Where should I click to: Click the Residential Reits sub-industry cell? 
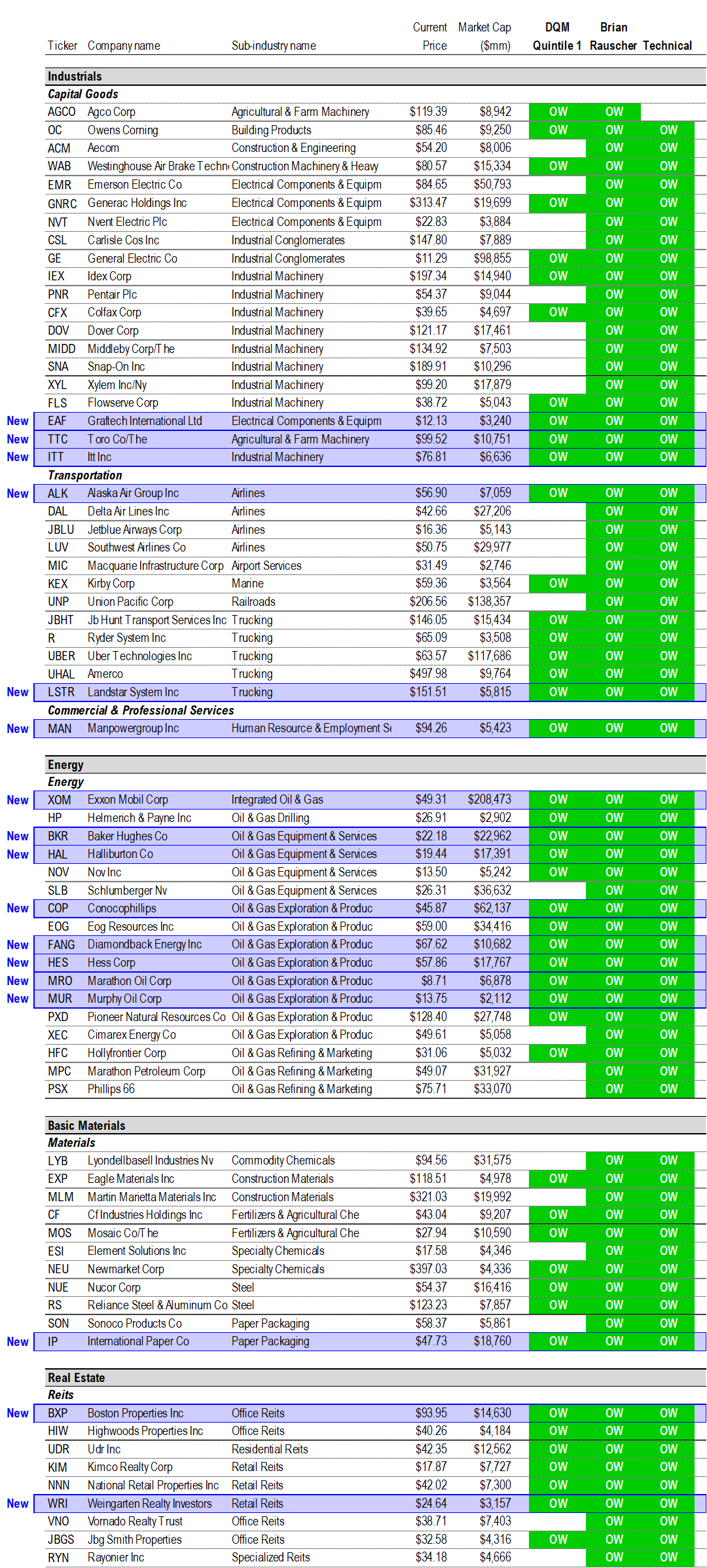[270, 1449]
